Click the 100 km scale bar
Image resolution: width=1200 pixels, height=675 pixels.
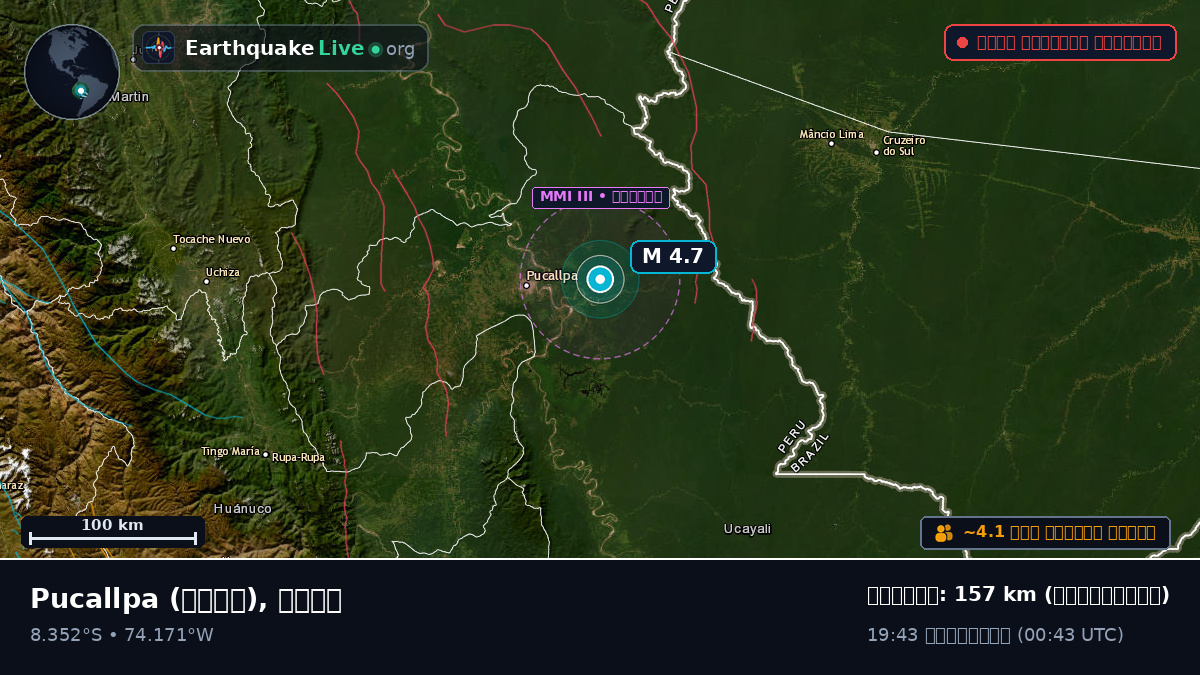pos(113,532)
